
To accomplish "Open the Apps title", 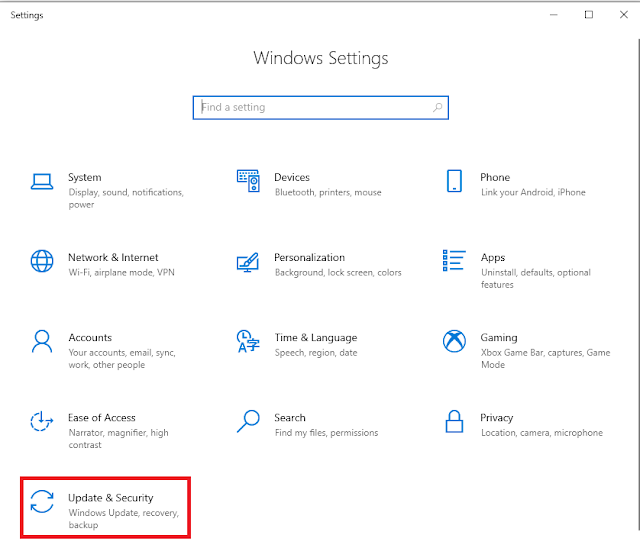I will 493,258.
